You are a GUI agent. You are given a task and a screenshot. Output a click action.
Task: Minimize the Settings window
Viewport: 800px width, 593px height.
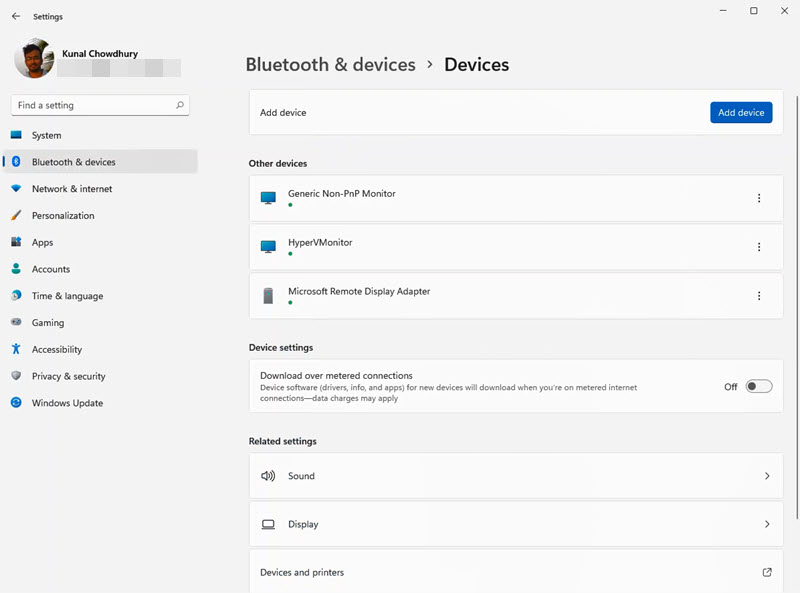pyautogui.click(x=723, y=11)
